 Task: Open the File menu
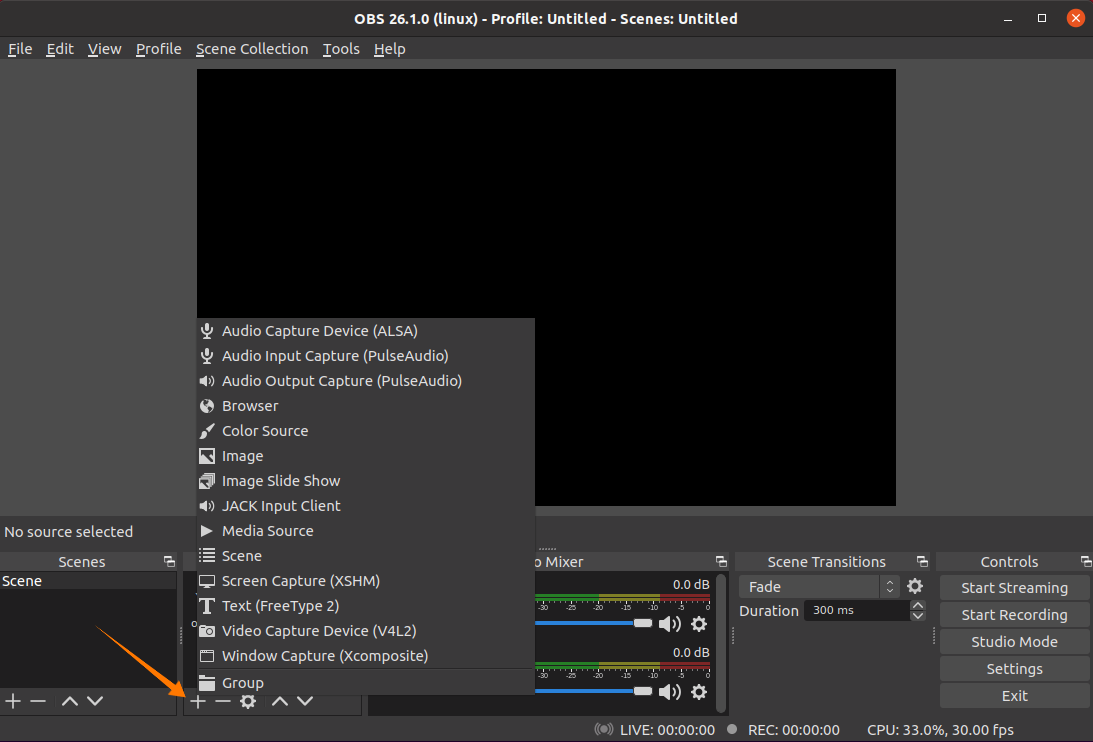click(20, 49)
